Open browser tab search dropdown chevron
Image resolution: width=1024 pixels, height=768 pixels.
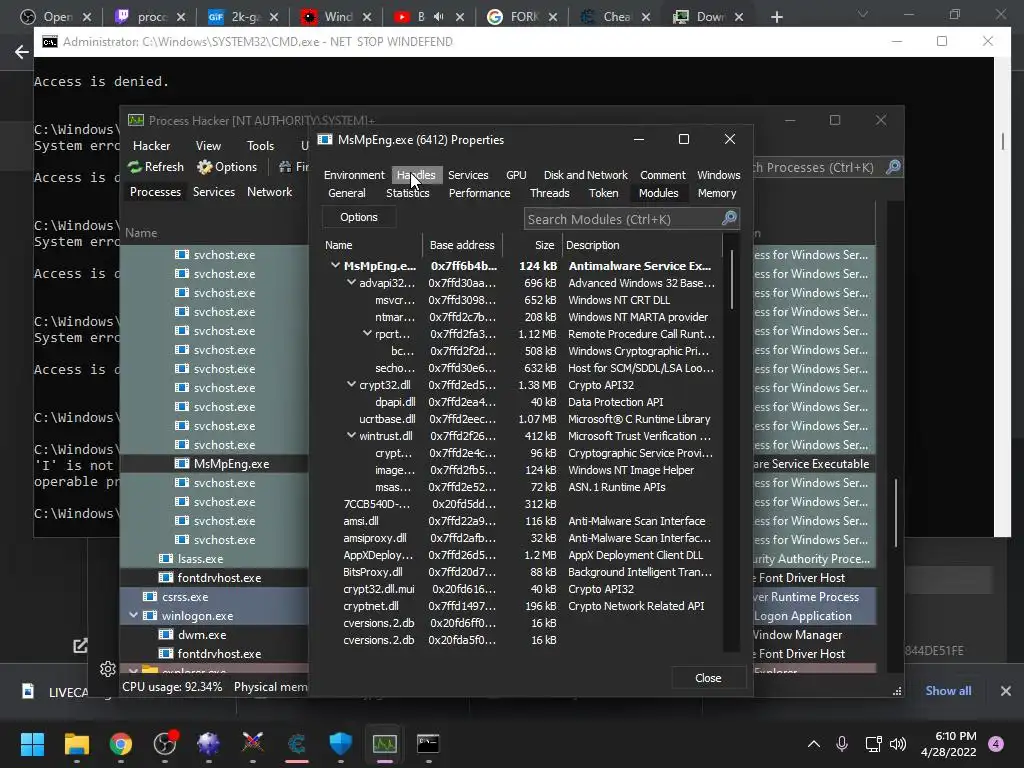click(863, 14)
